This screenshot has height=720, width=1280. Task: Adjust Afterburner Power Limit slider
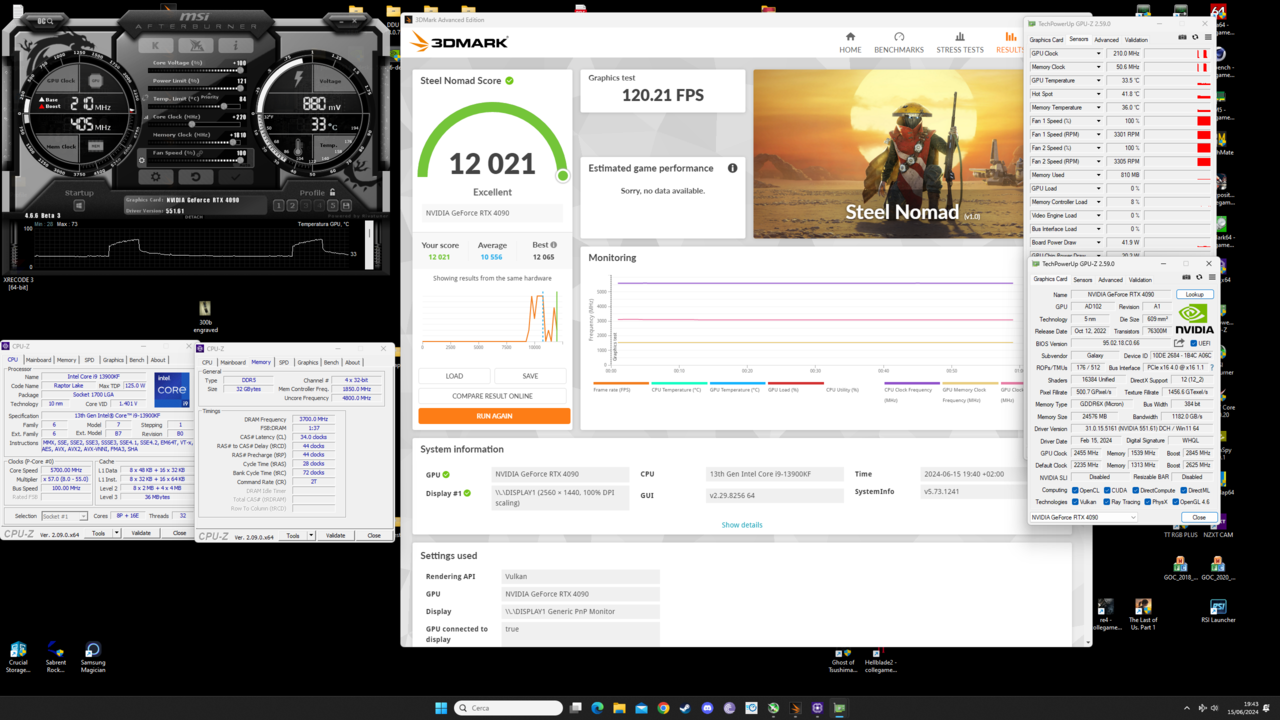(x=196, y=88)
